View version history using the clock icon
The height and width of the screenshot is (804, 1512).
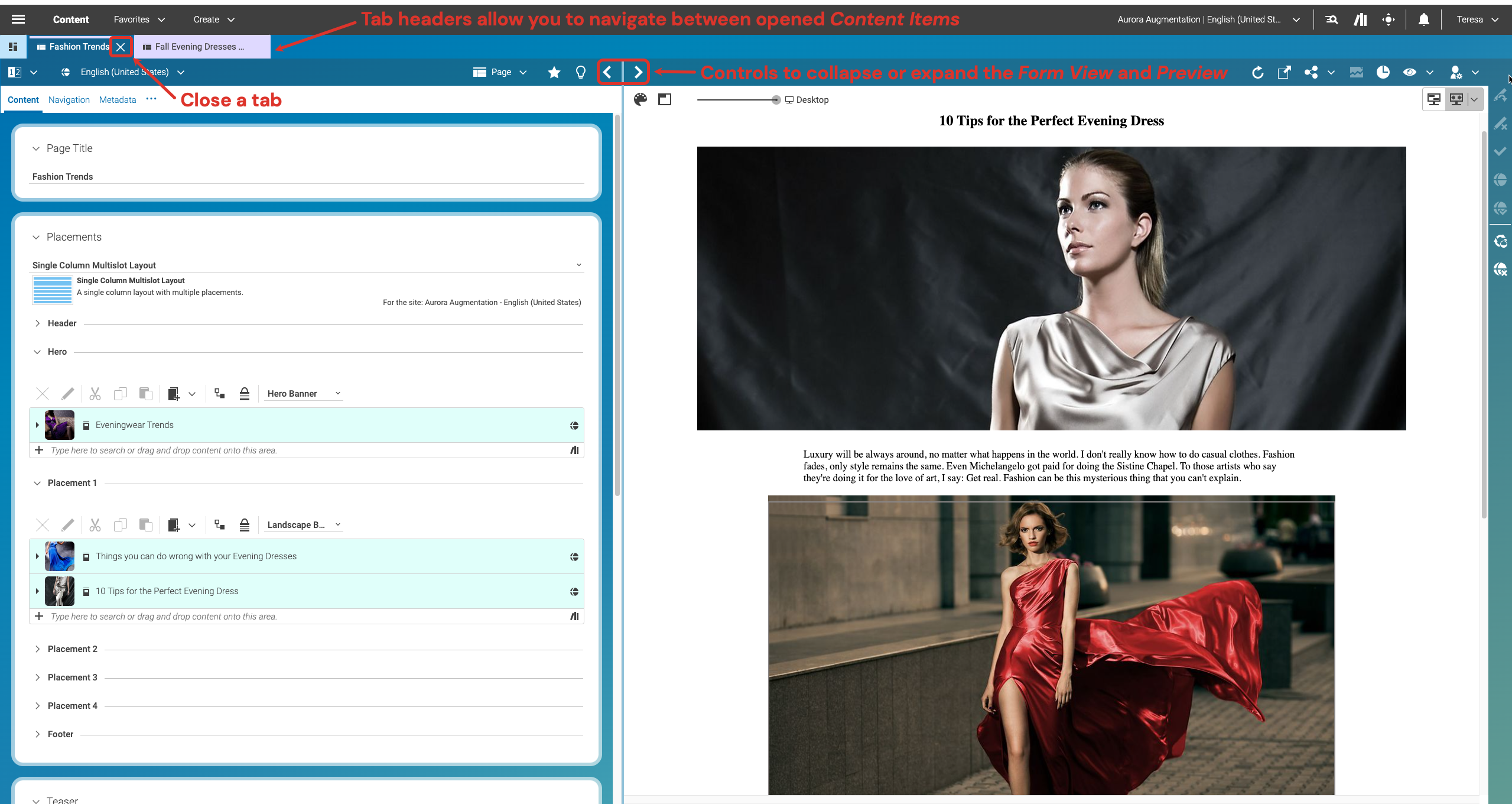coord(1383,72)
